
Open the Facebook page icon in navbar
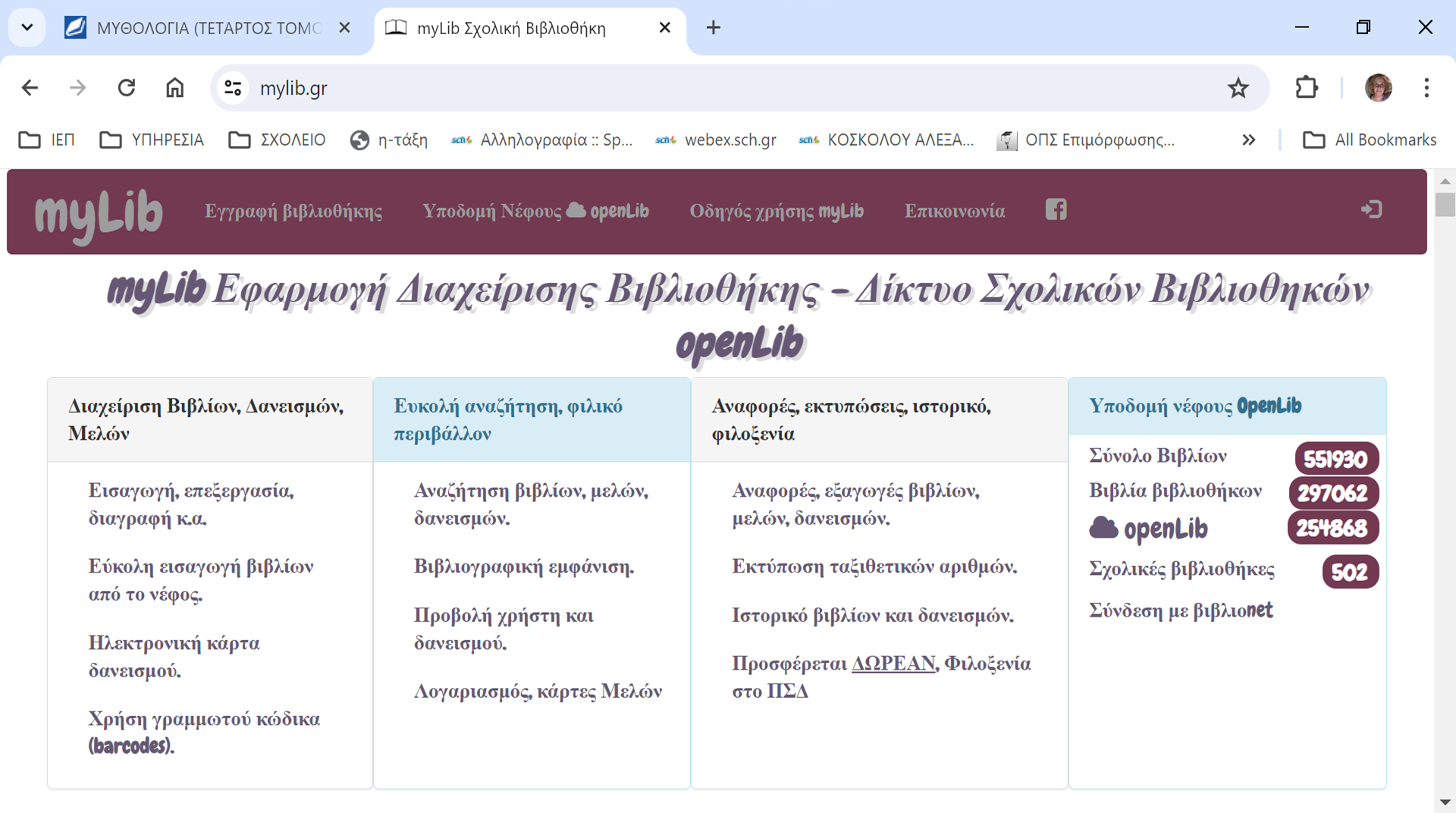click(1056, 210)
